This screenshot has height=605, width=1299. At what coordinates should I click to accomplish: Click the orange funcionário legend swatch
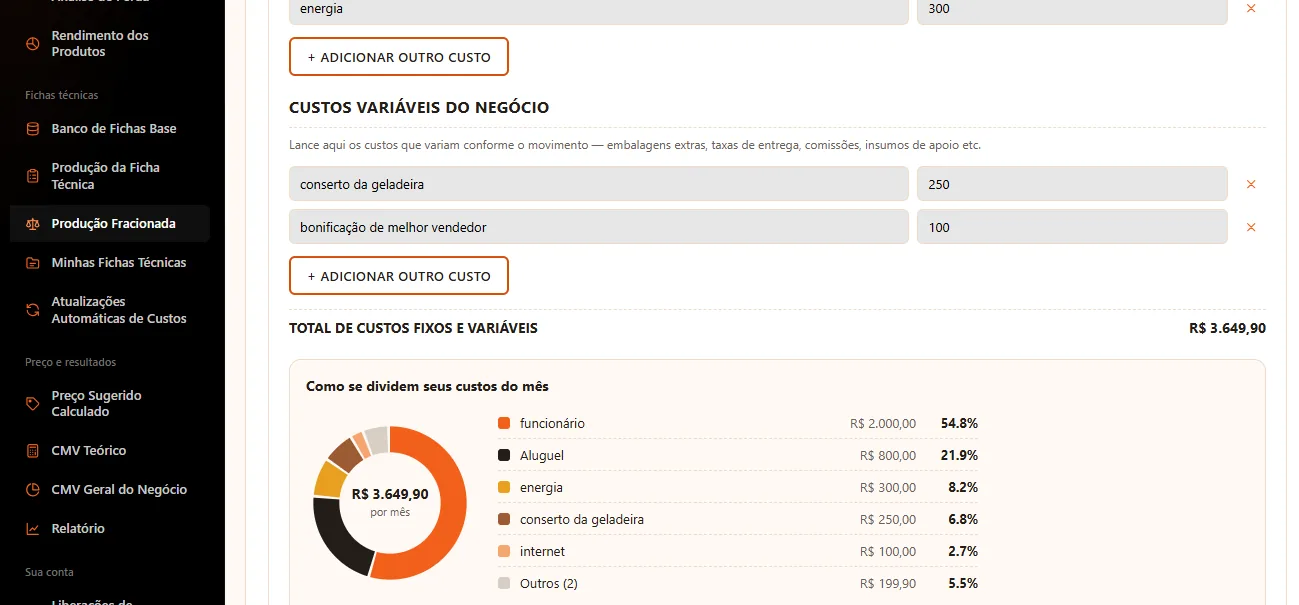tap(504, 424)
